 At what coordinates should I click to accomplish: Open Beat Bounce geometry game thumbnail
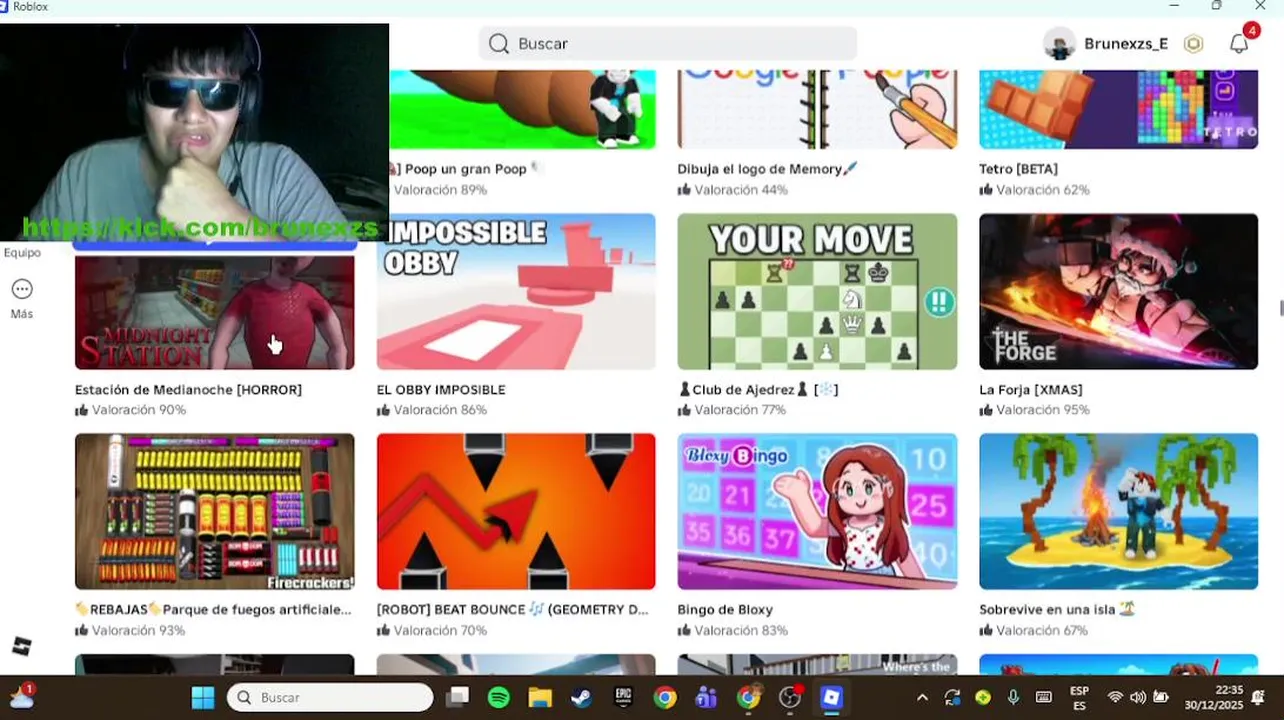[x=516, y=511]
